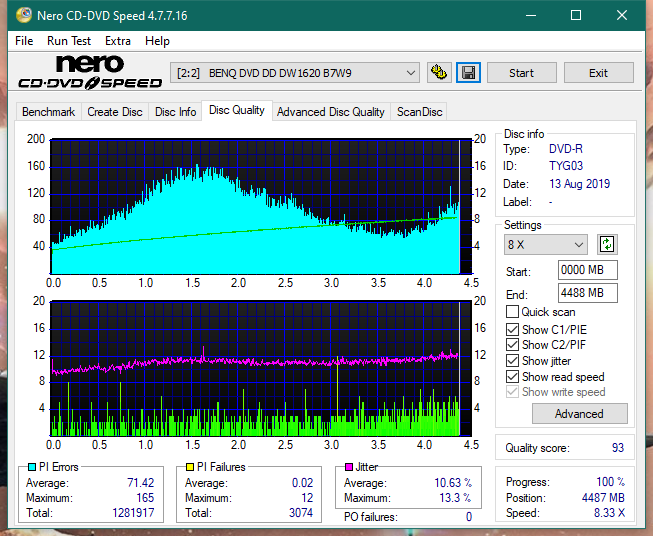Click the Exit button

(598, 73)
